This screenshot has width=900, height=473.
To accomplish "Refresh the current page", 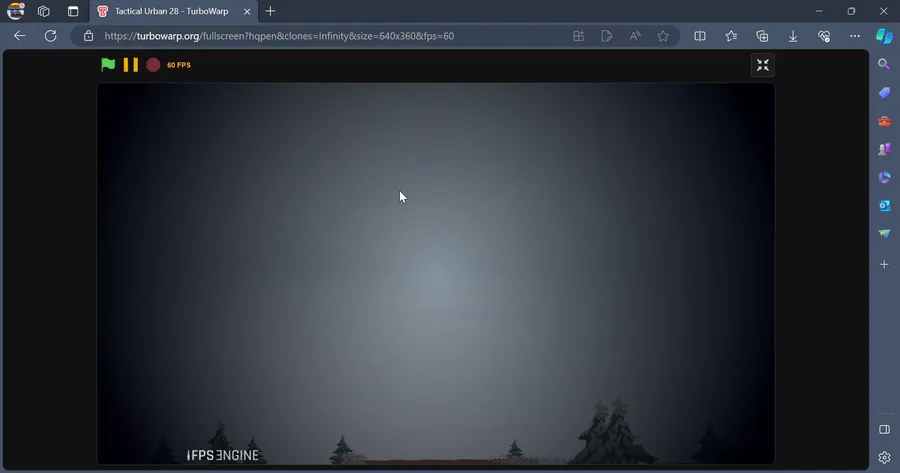I will pyautogui.click(x=51, y=36).
